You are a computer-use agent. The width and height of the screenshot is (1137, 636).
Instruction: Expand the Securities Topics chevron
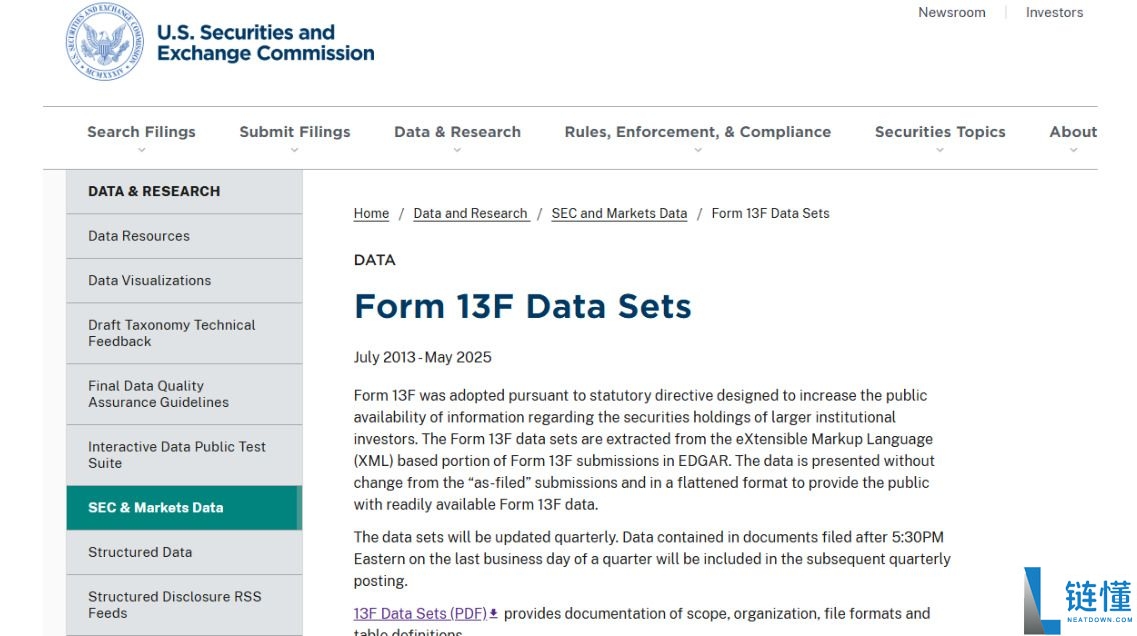tap(939, 150)
